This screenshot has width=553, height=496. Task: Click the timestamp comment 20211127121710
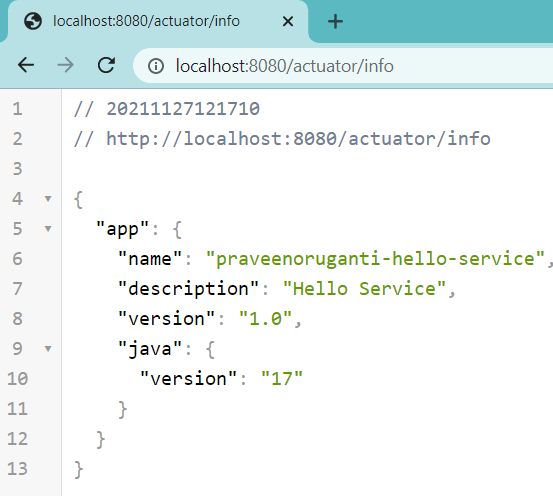[183, 109]
